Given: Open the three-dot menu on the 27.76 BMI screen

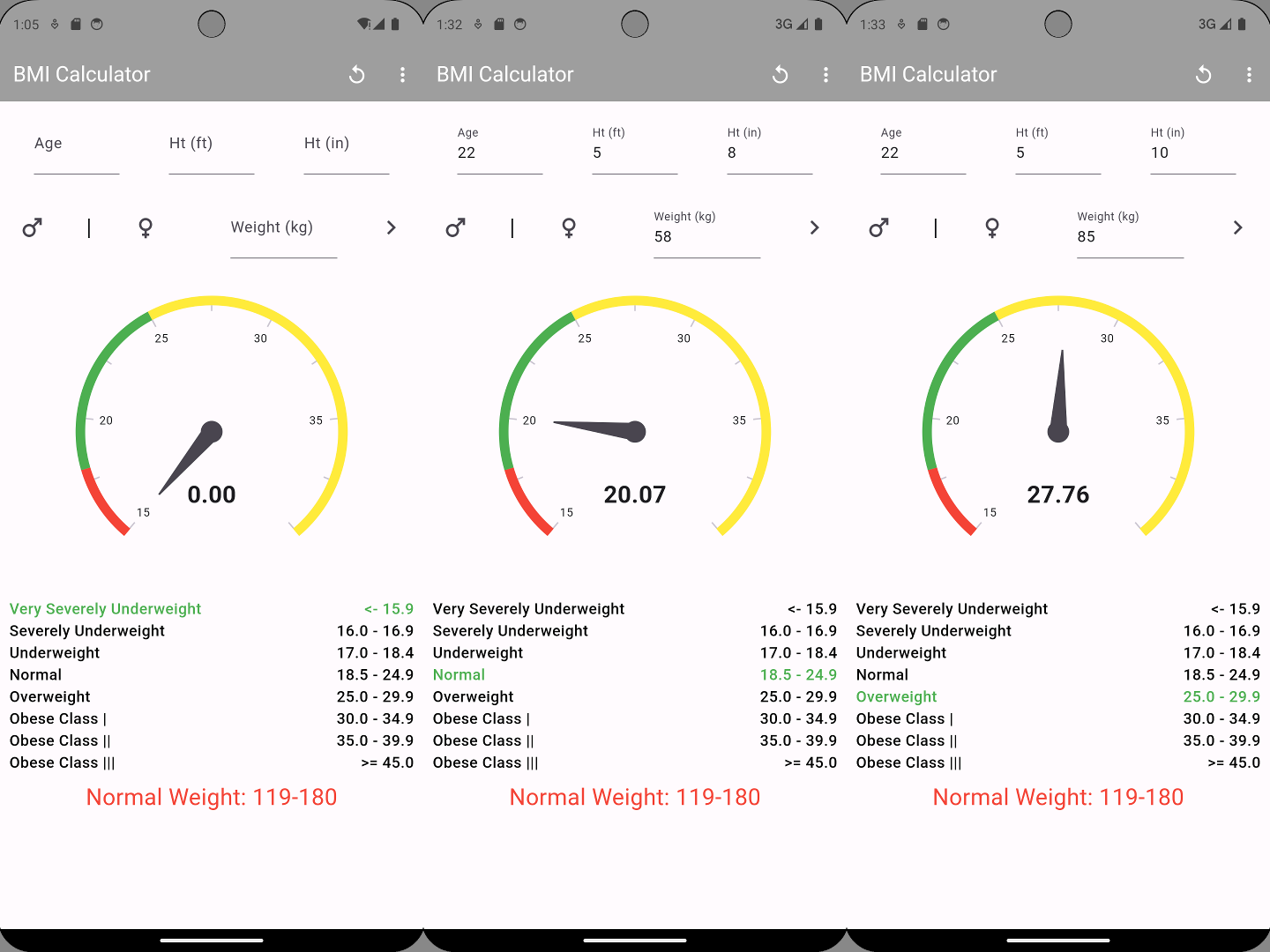Looking at the screenshot, I should click(x=1249, y=75).
